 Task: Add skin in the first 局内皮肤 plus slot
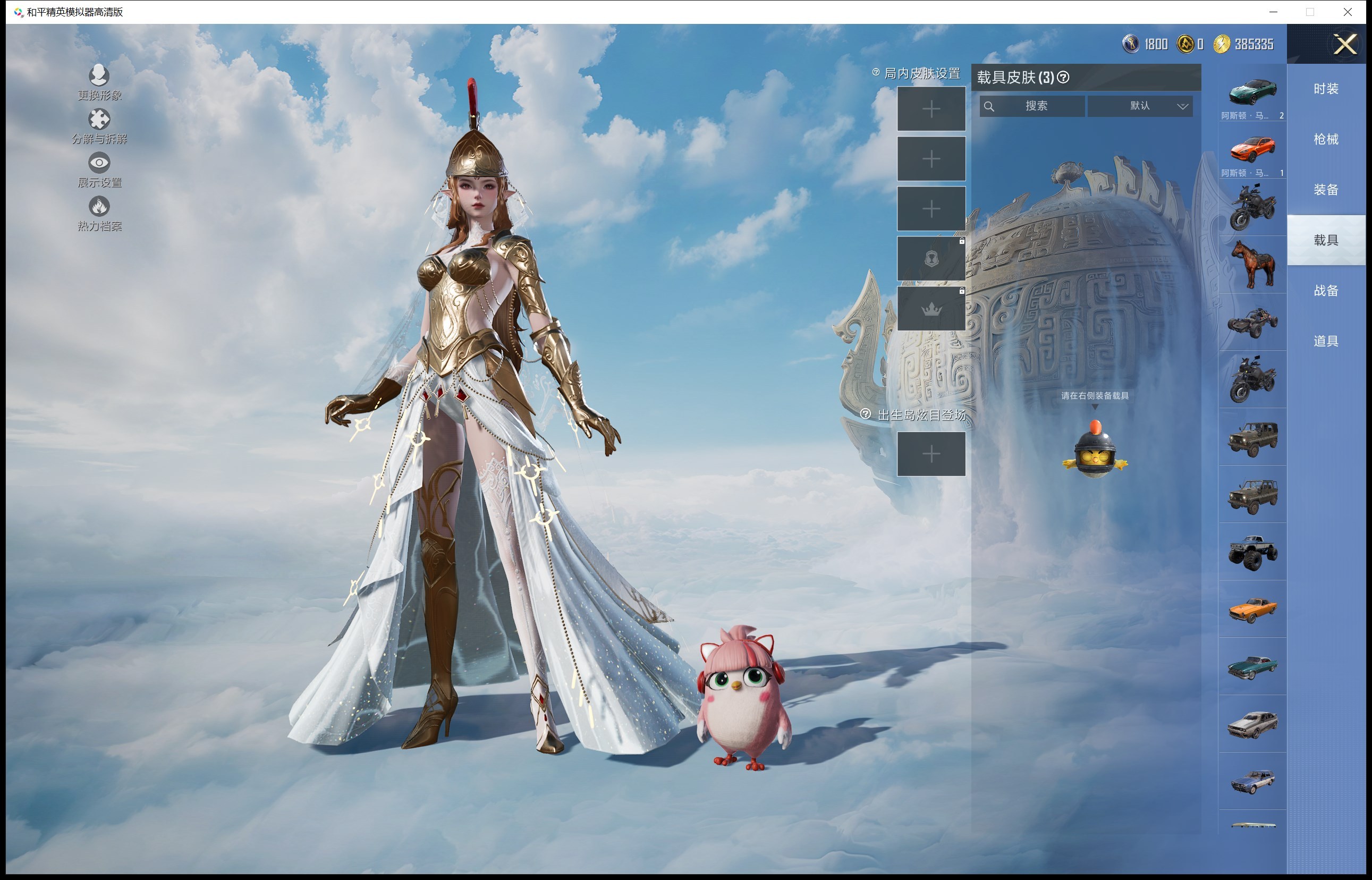[x=931, y=108]
